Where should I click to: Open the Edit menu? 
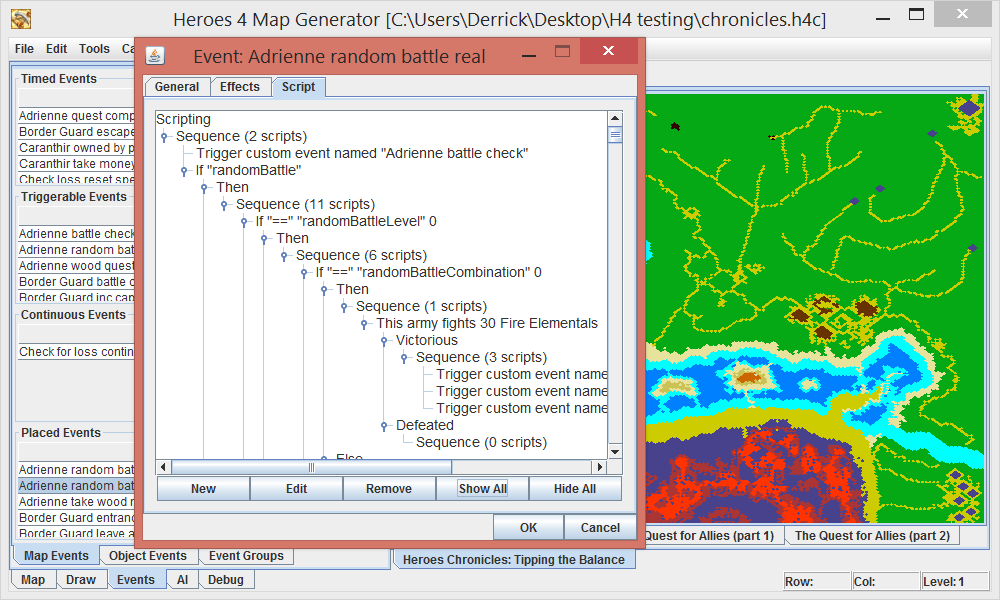(56, 48)
